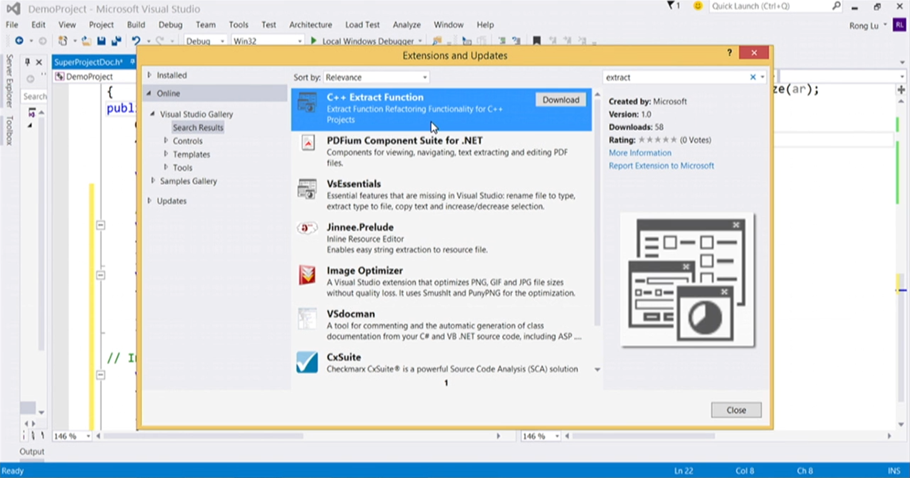Click the Save All toolbar icon

pyautogui.click(x=116, y=41)
